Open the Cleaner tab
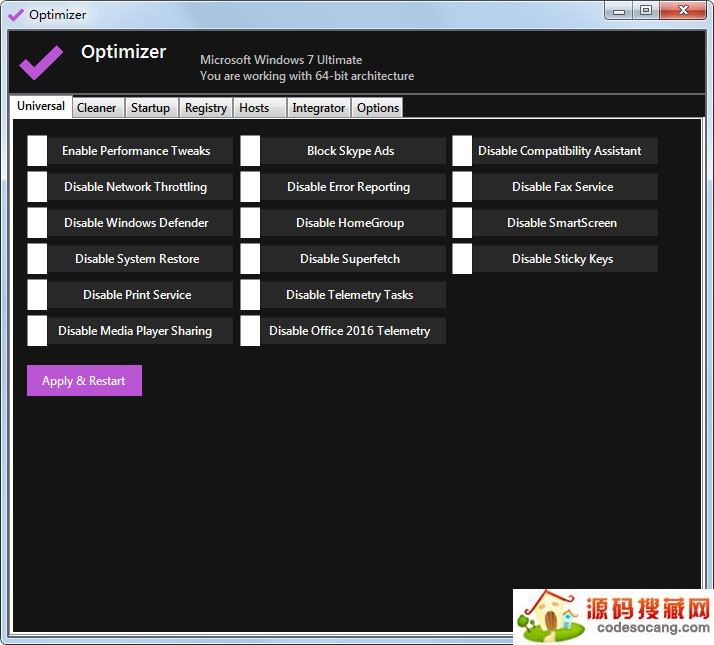The height and width of the screenshot is (645, 714). 98,108
